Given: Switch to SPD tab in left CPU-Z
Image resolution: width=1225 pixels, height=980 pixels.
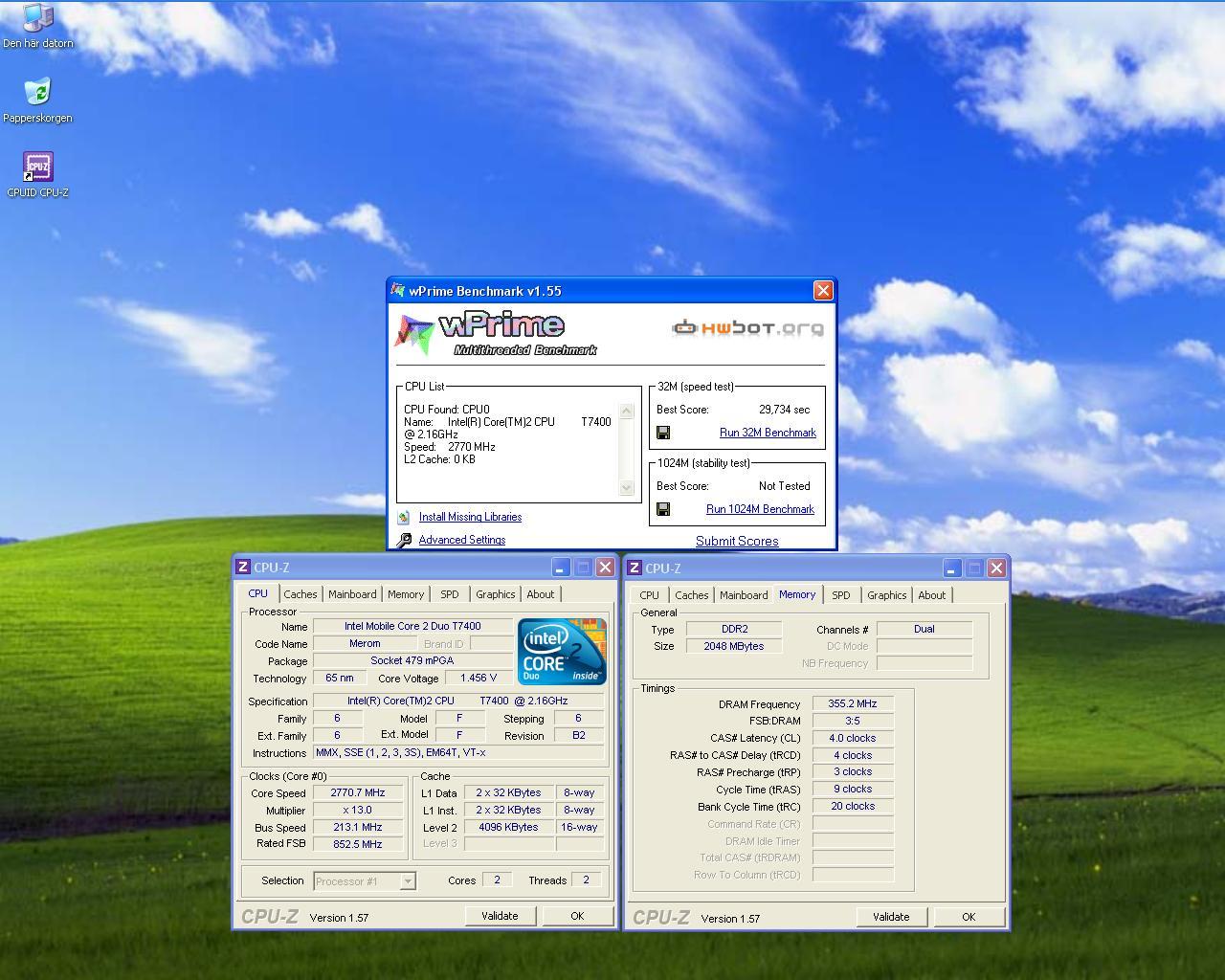Looking at the screenshot, I should pos(450,594).
